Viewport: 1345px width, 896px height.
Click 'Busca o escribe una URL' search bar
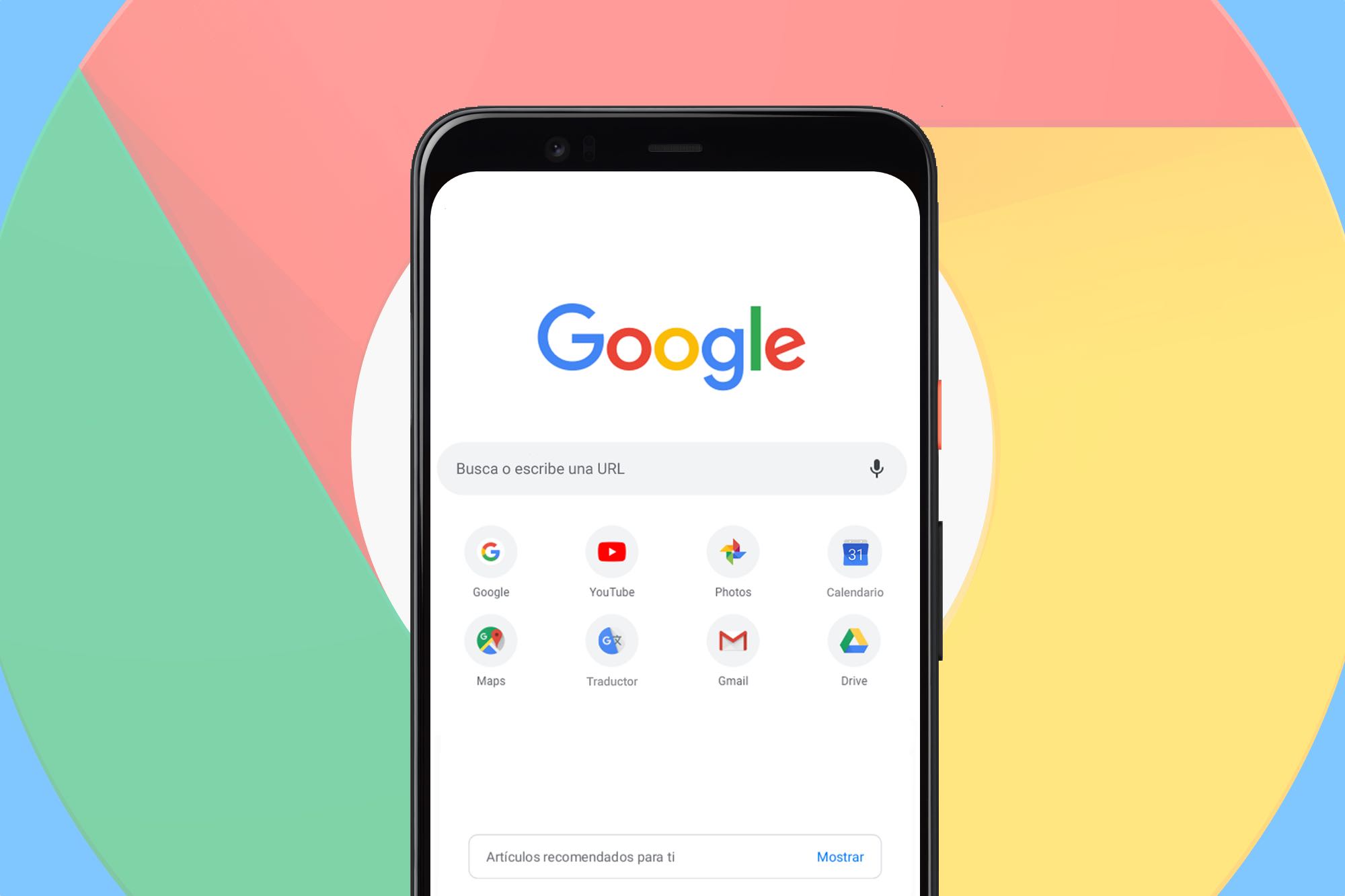tap(672, 467)
